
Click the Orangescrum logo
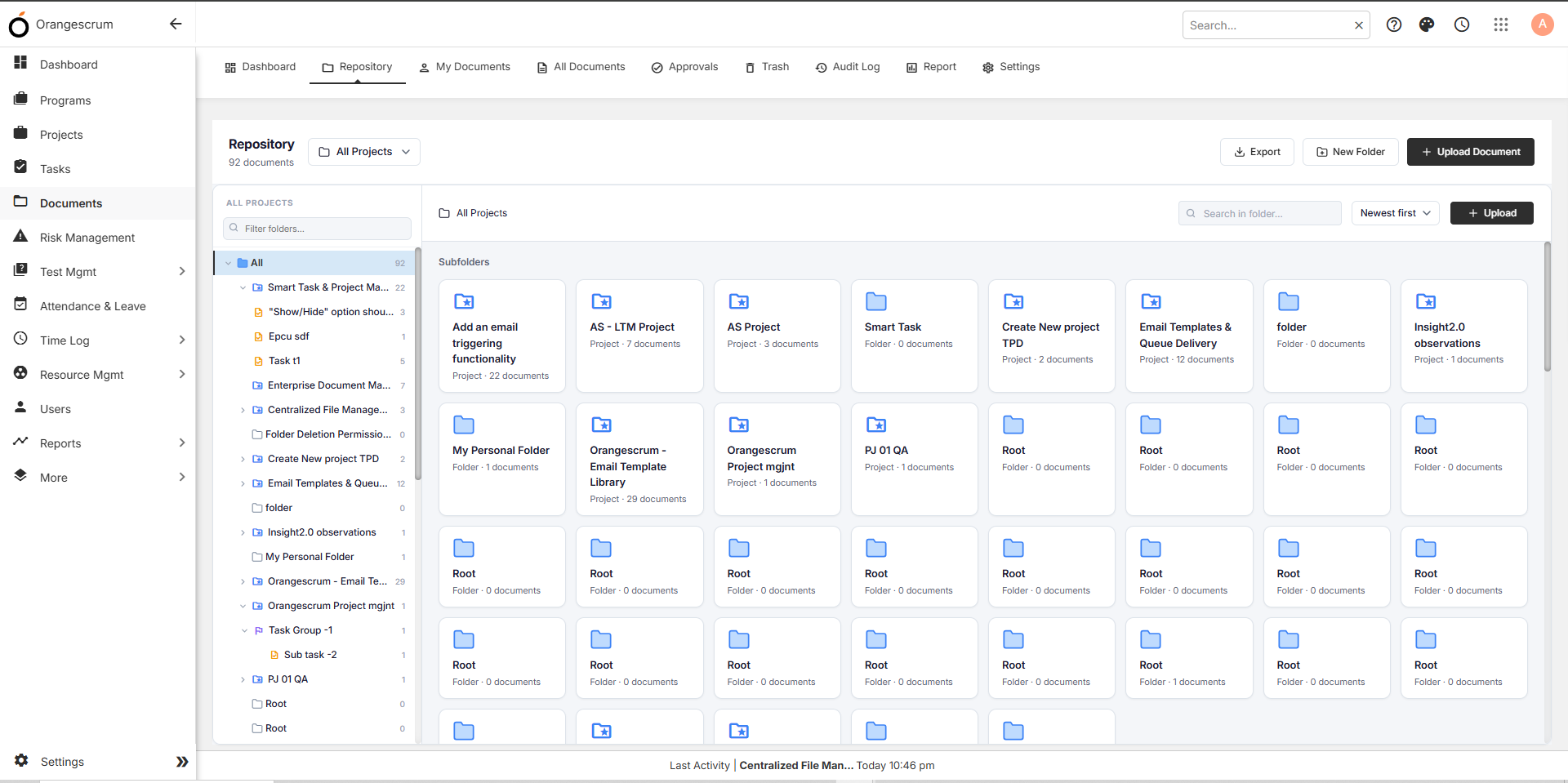[x=61, y=24]
